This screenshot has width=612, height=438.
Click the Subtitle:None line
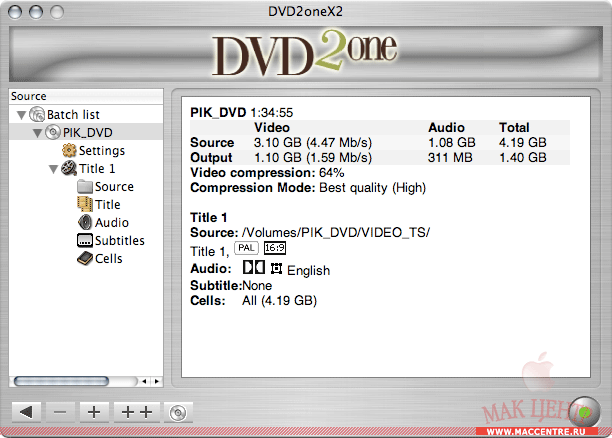[x=231, y=285]
